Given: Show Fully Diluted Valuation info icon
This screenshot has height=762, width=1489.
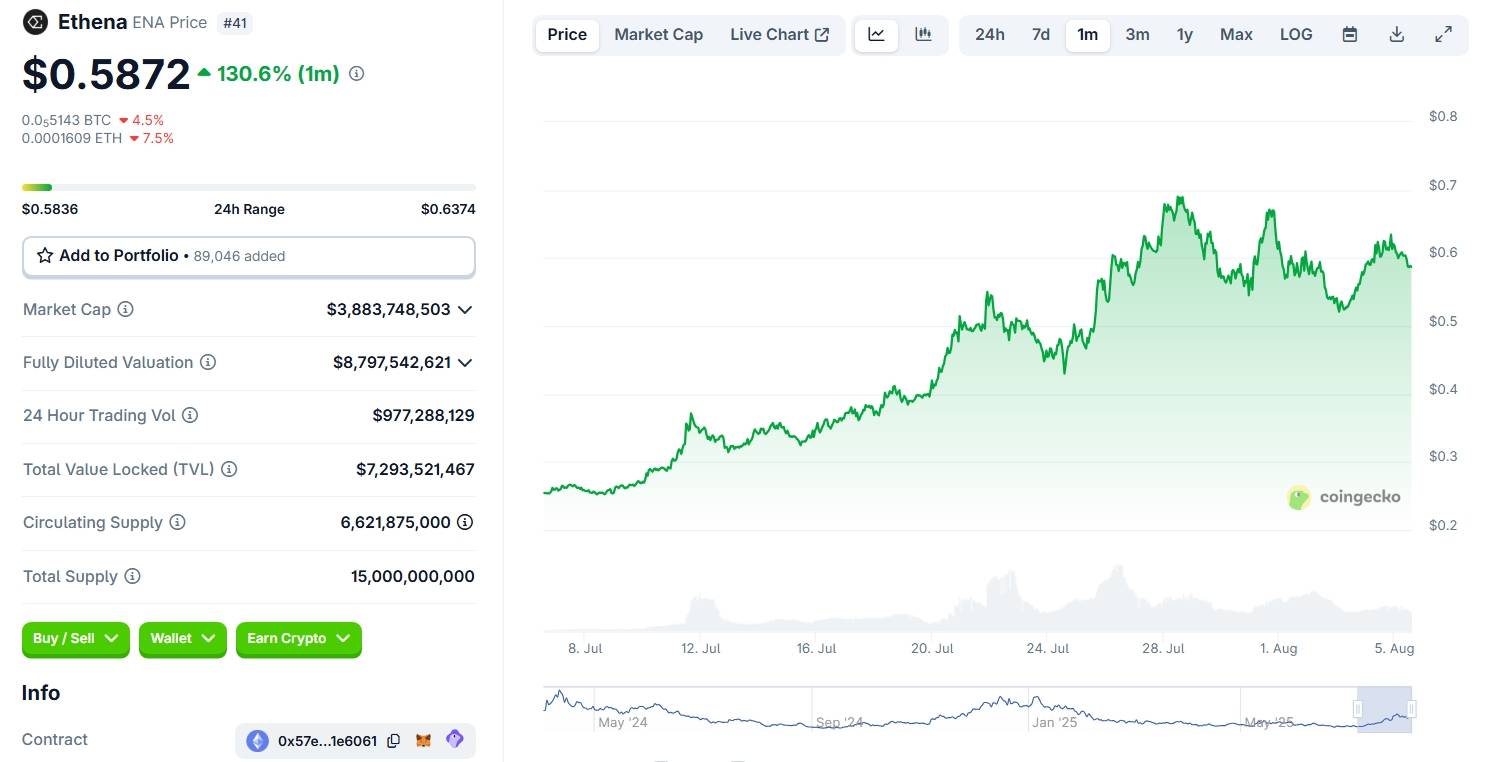Looking at the screenshot, I should [208, 363].
